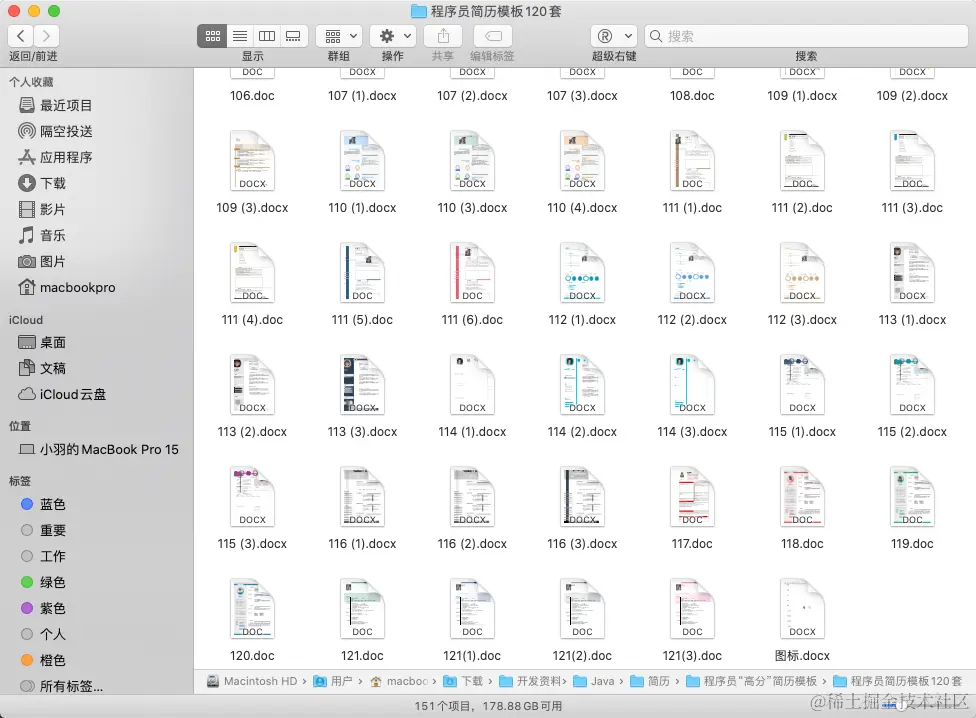Select the 个人 tag
Viewport: 976px width, 718px height.
[x=43, y=634]
